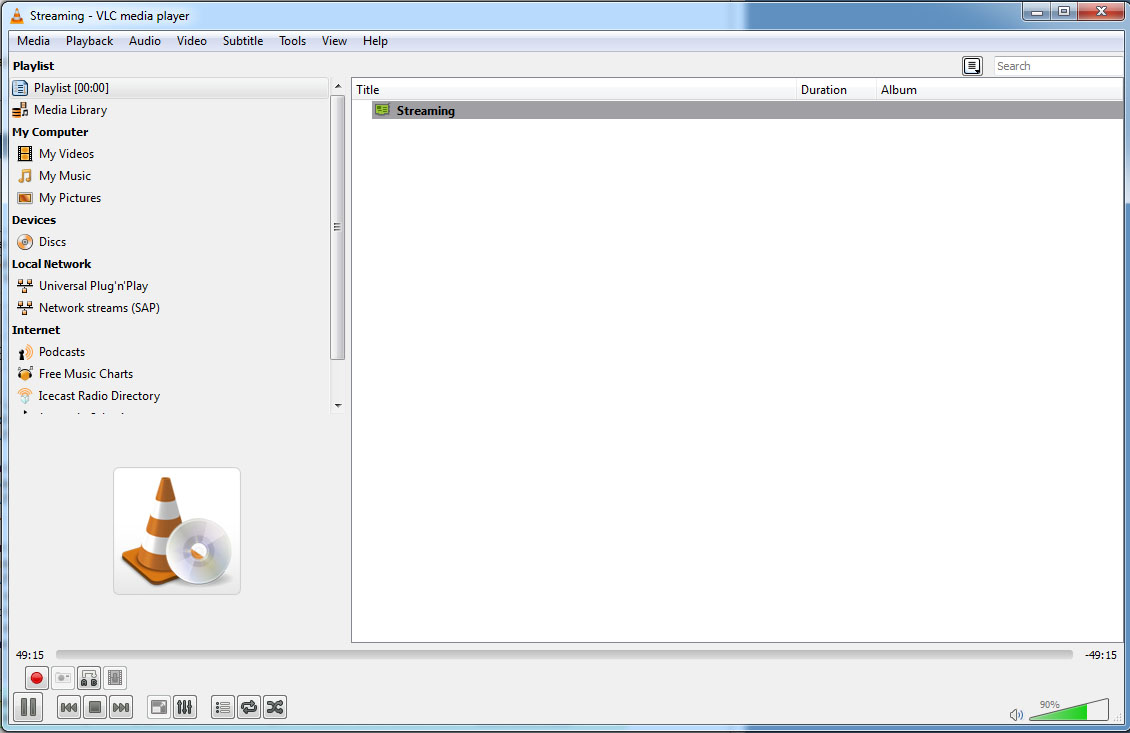1130x733 pixels.
Task: Open Icecast Radio Directory
Action: click(x=99, y=396)
